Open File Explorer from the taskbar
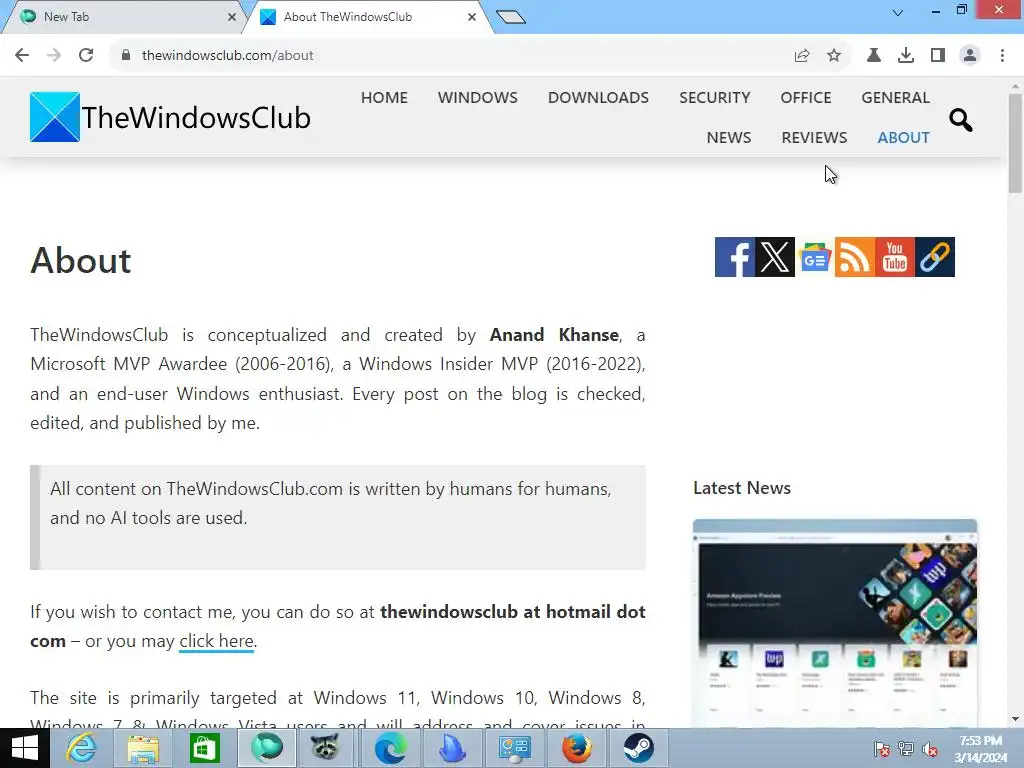 coord(143,748)
